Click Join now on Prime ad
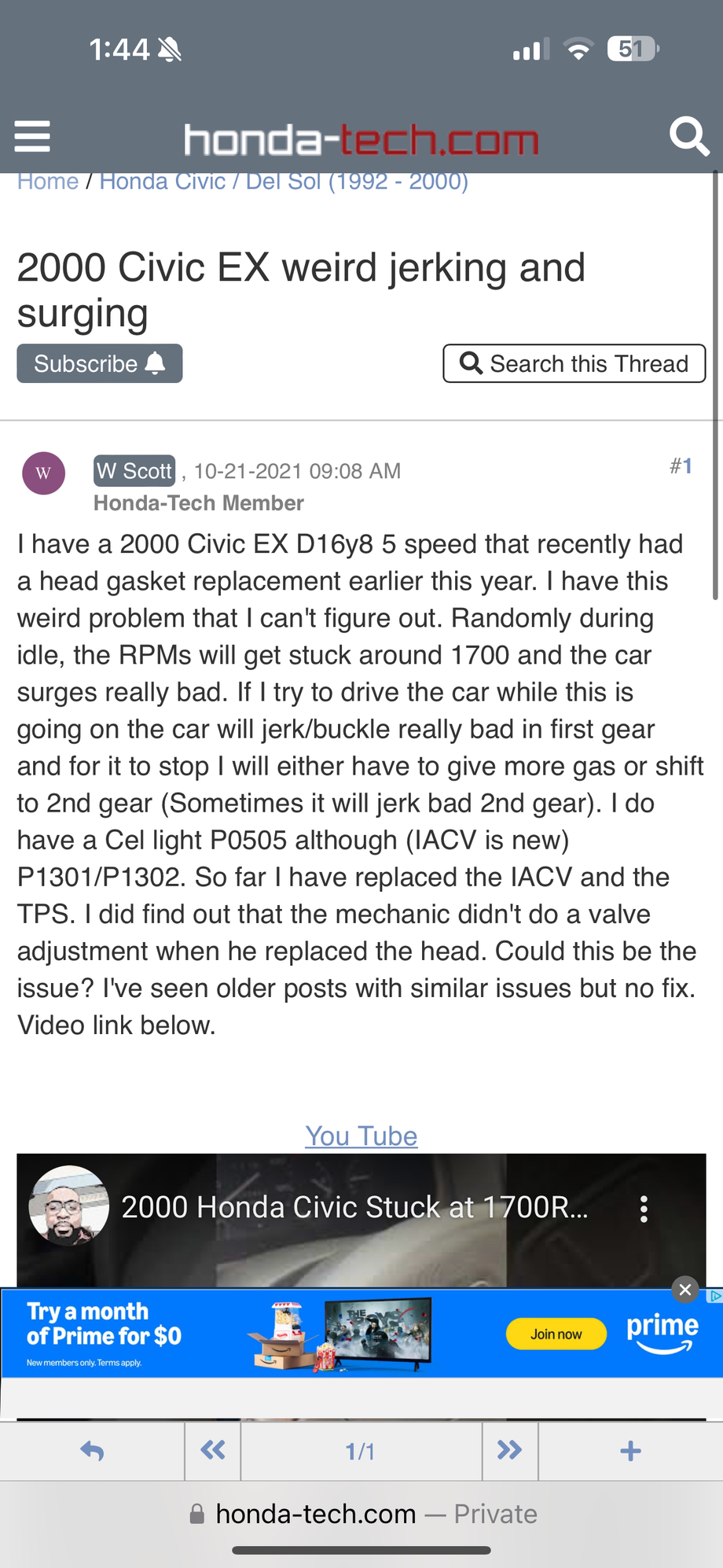The width and height of the screenshot is (723, 1568). (556, 1334)
